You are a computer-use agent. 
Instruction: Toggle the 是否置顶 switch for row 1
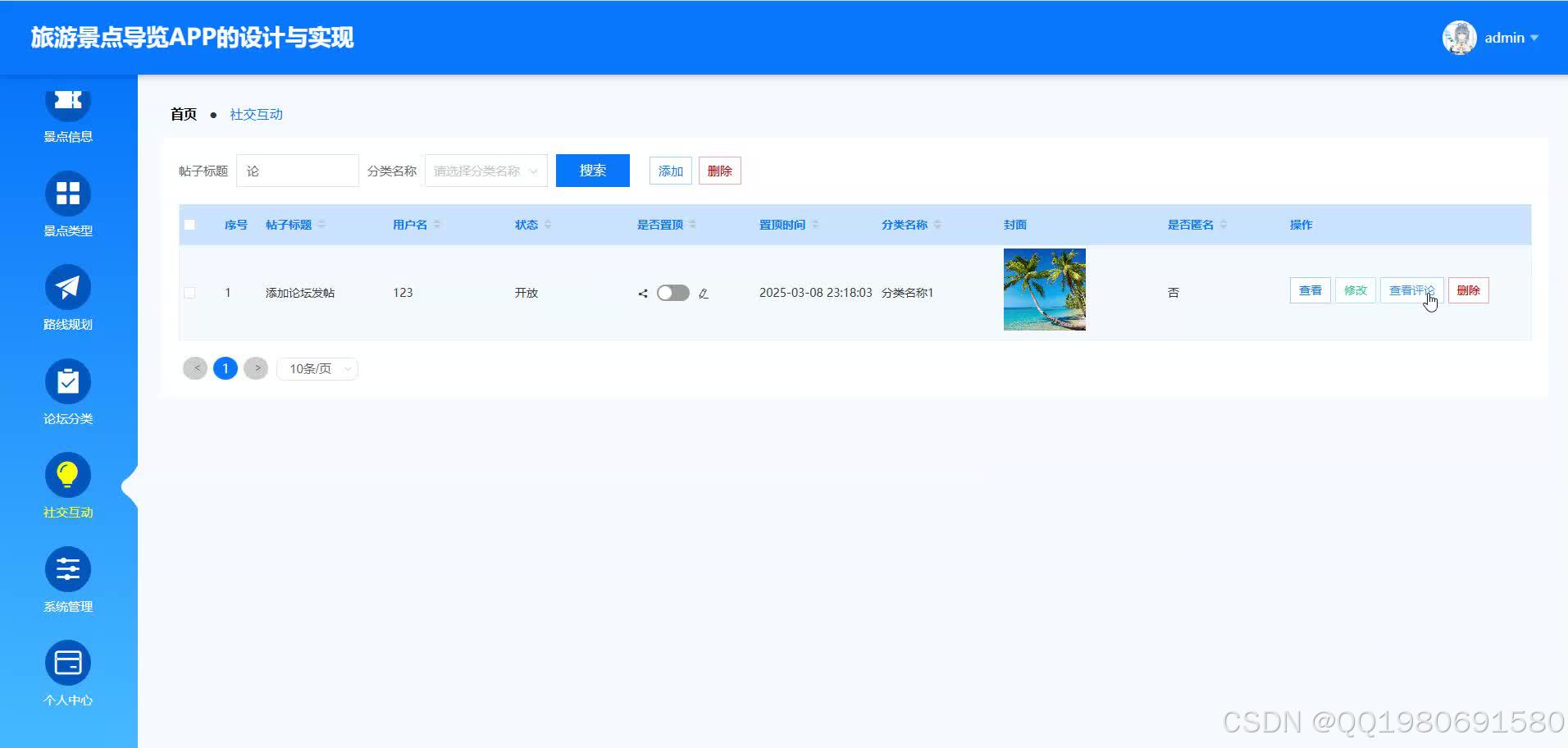672,293
